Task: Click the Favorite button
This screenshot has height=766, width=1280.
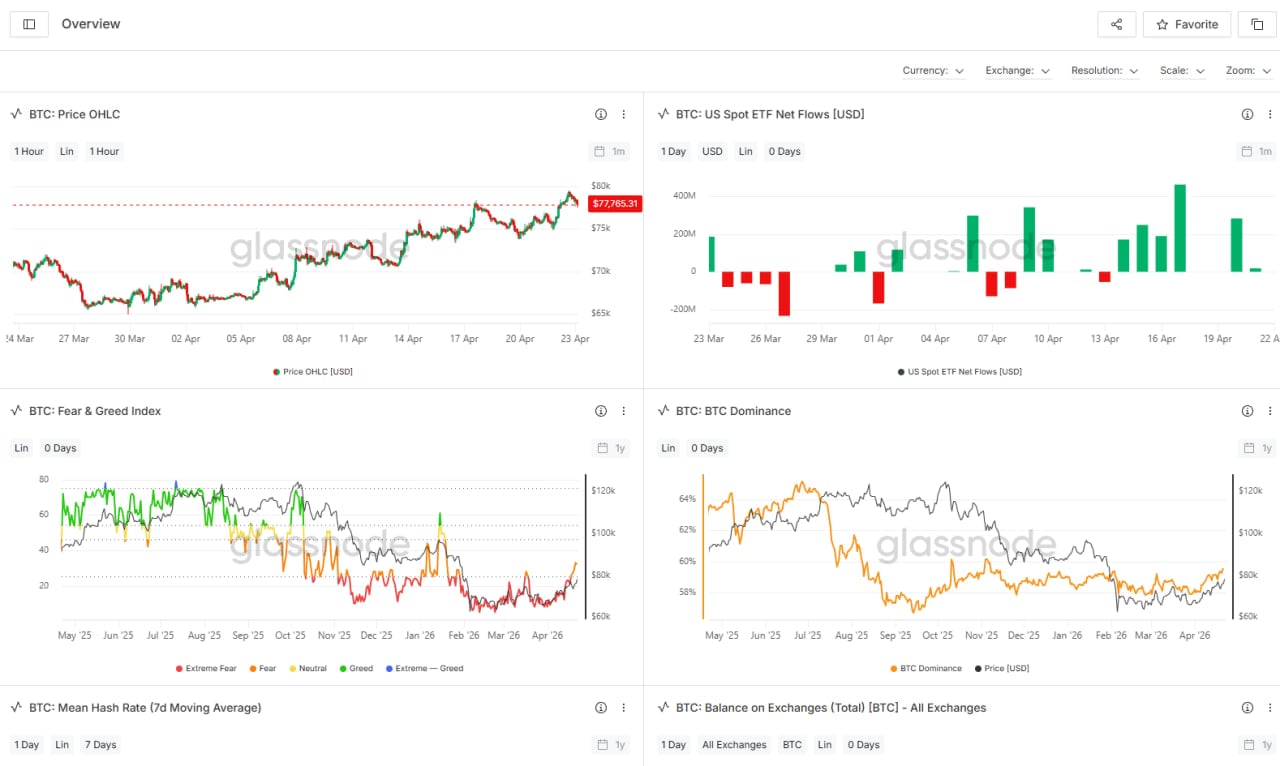Action: point(1187,24)
